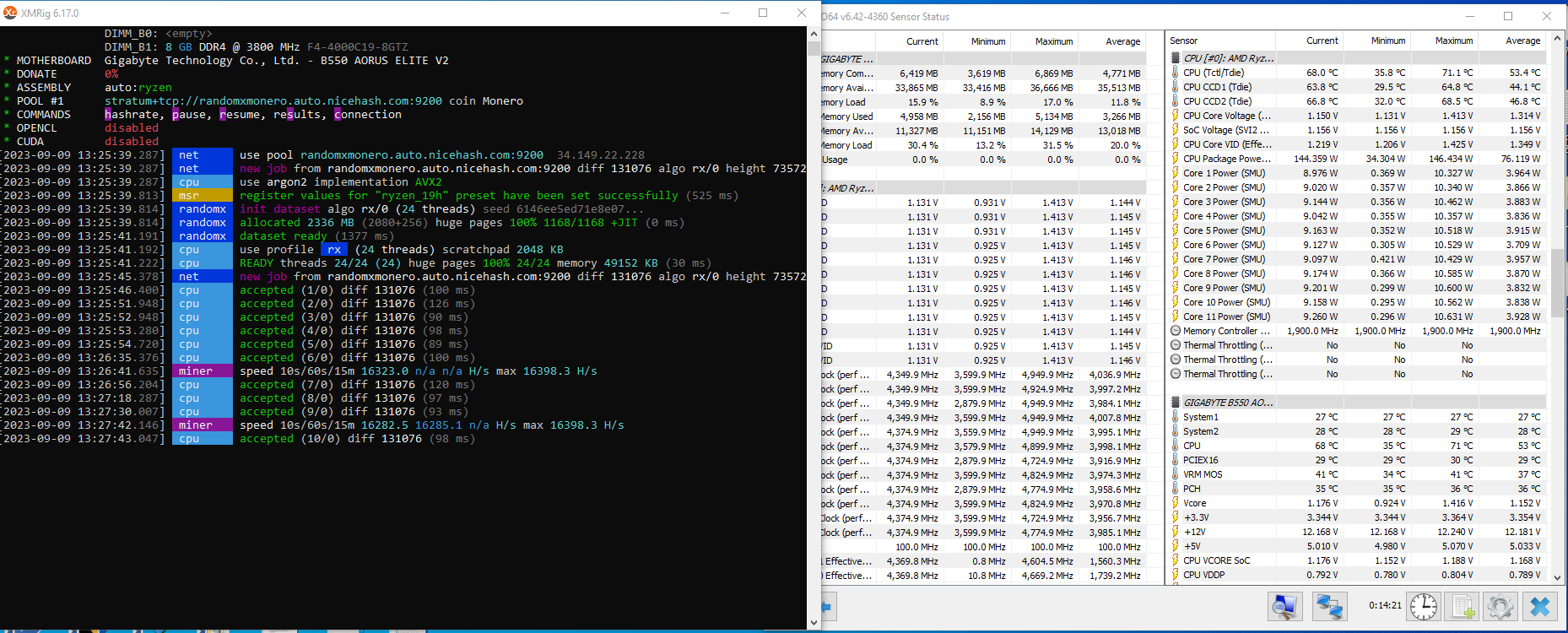This screenshot has width=1568, height=633.
Task: Click the word 'hashrate' in COMMANDS line
Action: point(132,114)
